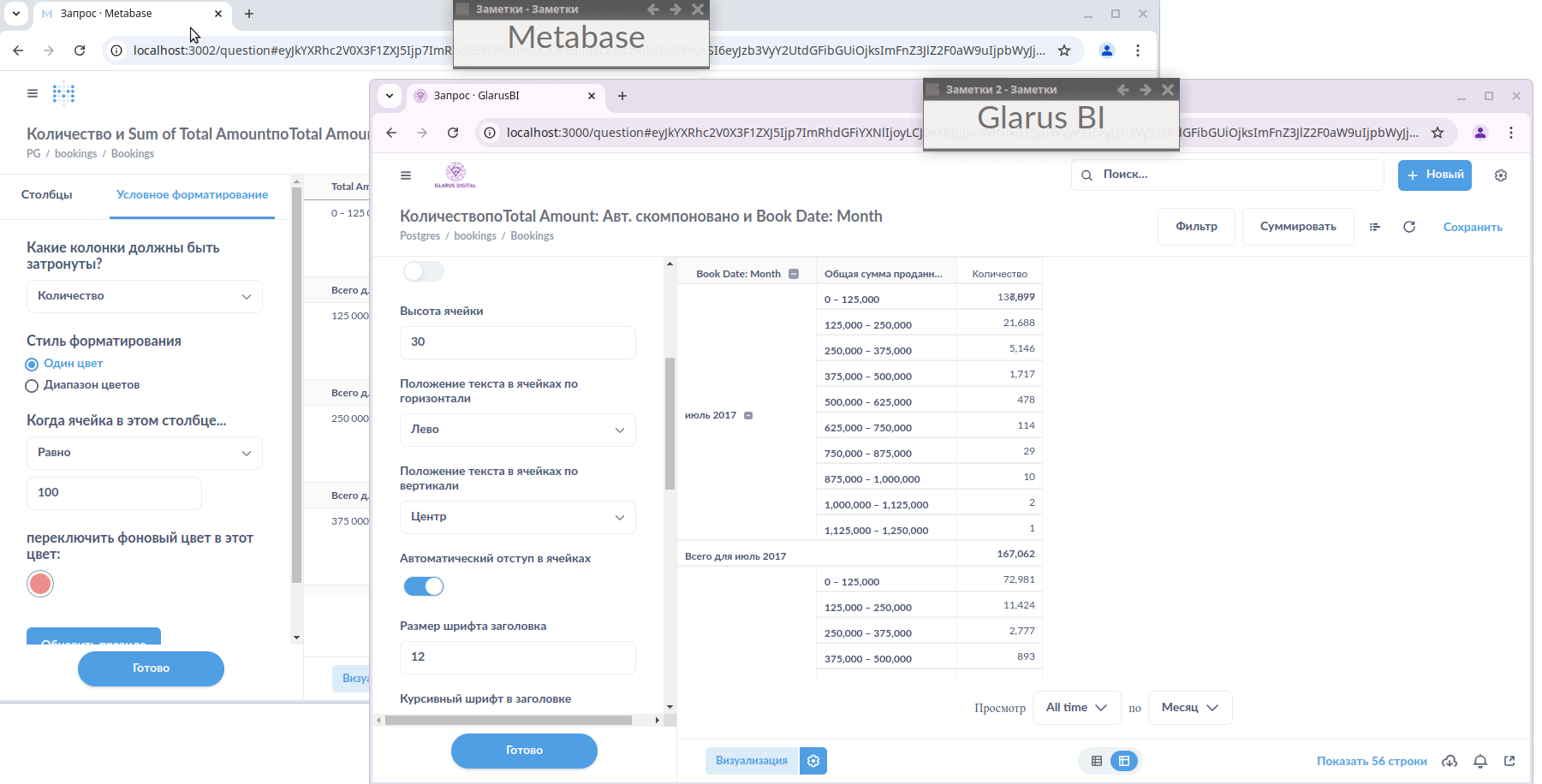1542x784 pixels.
Task: Switch to the Столбцы tab
Action: point(47,195)
